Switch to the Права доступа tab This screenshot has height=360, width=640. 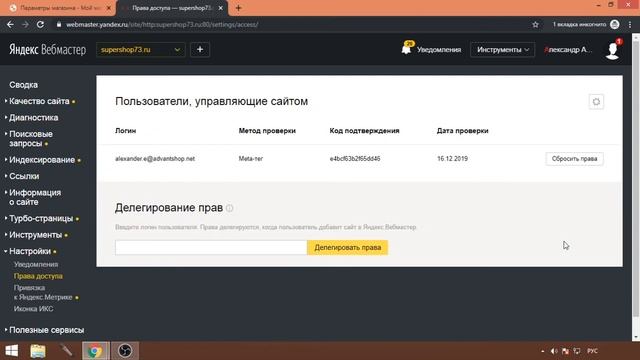pyautogui.click(x=171, y=8)
